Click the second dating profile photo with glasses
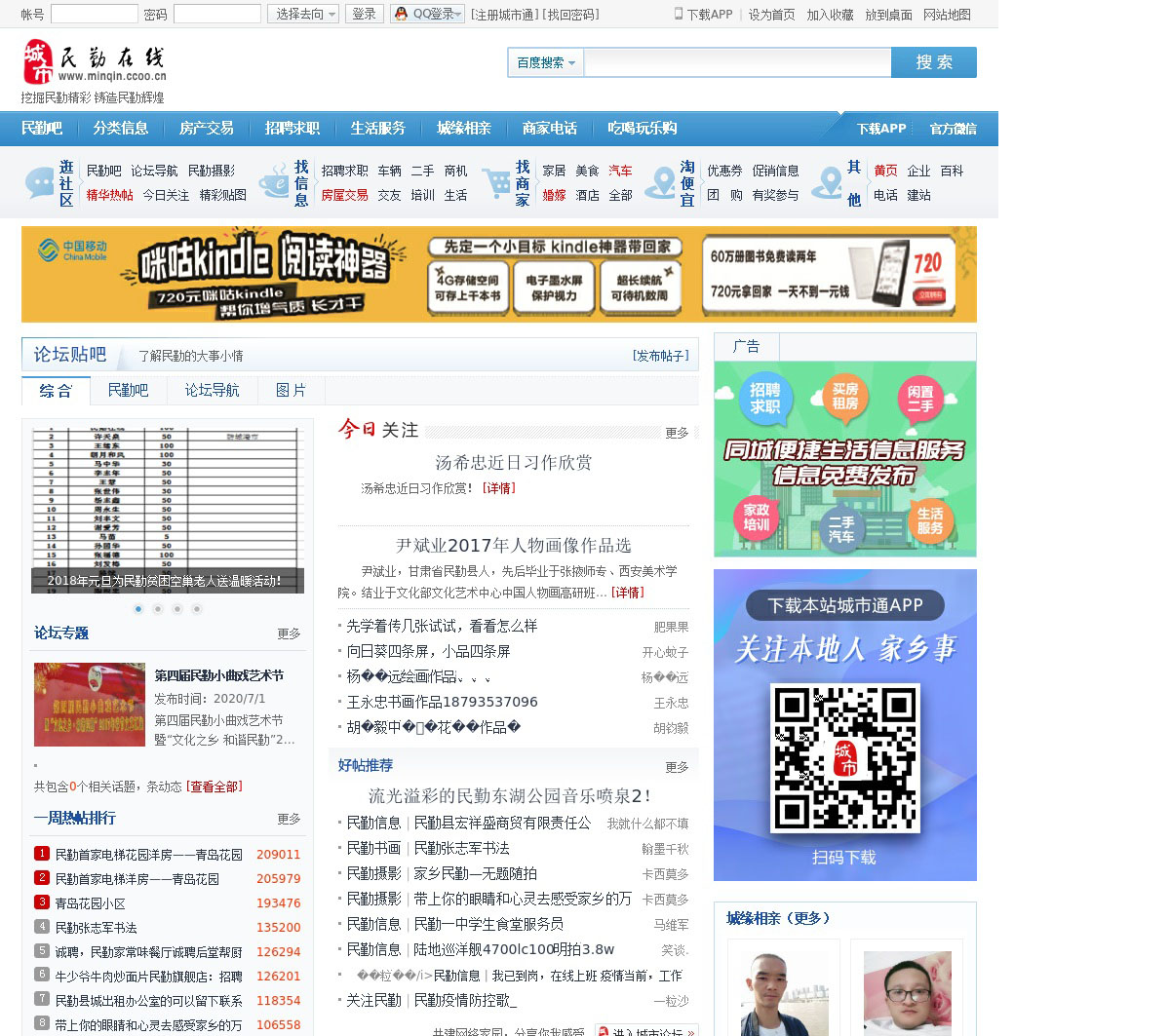This screenshot has width=1170, height=1036. tap(907, 992)
